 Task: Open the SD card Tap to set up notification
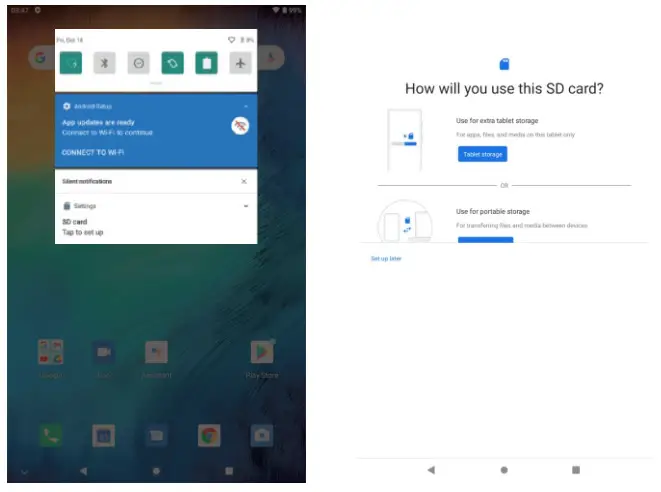(x=156, y=219)
